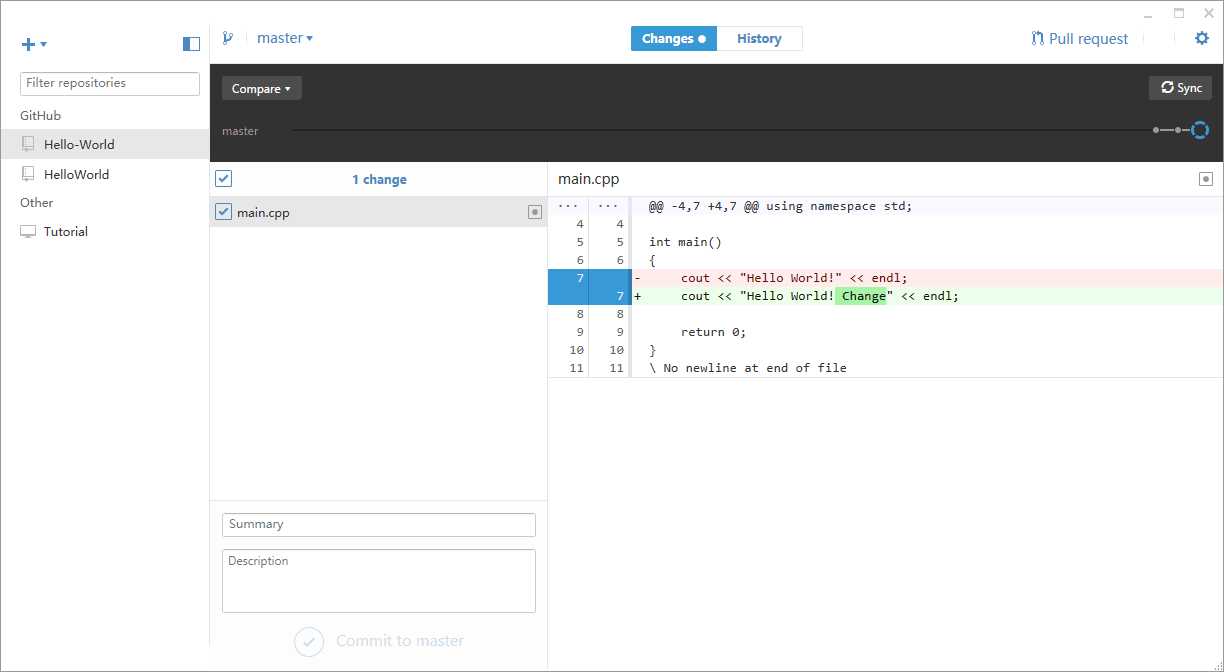Click the highlighted 'Change' added text
This screenshot has width=1224, height=672.
(864, 296)
